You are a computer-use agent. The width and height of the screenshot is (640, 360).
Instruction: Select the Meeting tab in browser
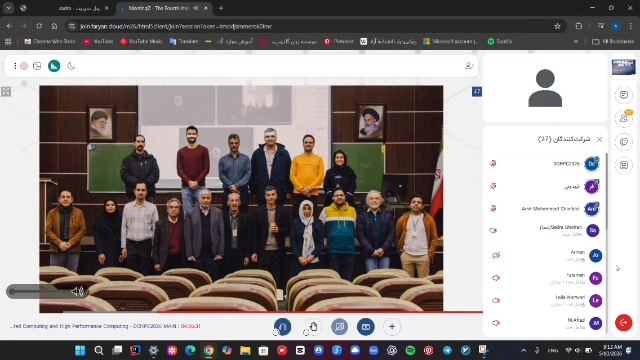click(163, 8)
